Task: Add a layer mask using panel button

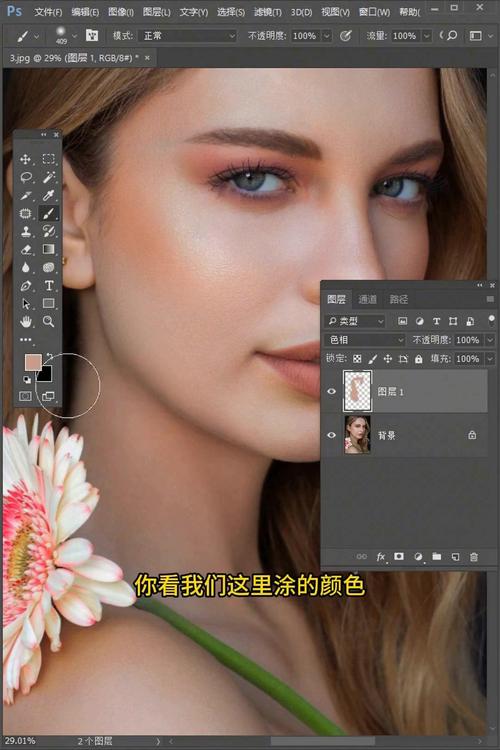Action: (x=399, y=557)
